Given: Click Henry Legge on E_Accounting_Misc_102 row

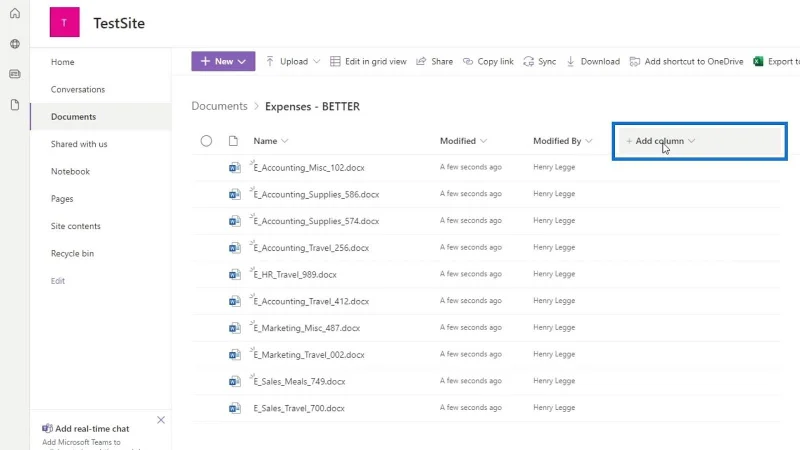Looking at the screenshot, I should pos(554,167).
